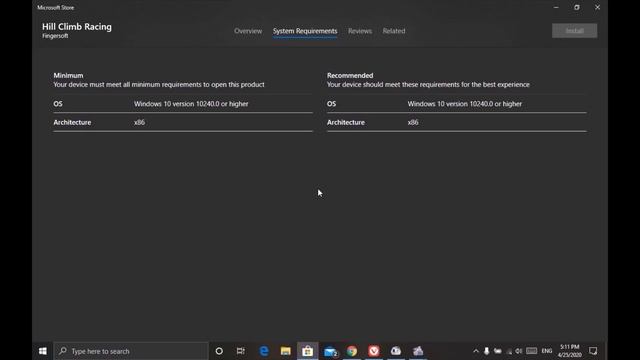Click Minimum OS value Windows 10 version
This screenshot has height=360, width=640.
(191, 104)
